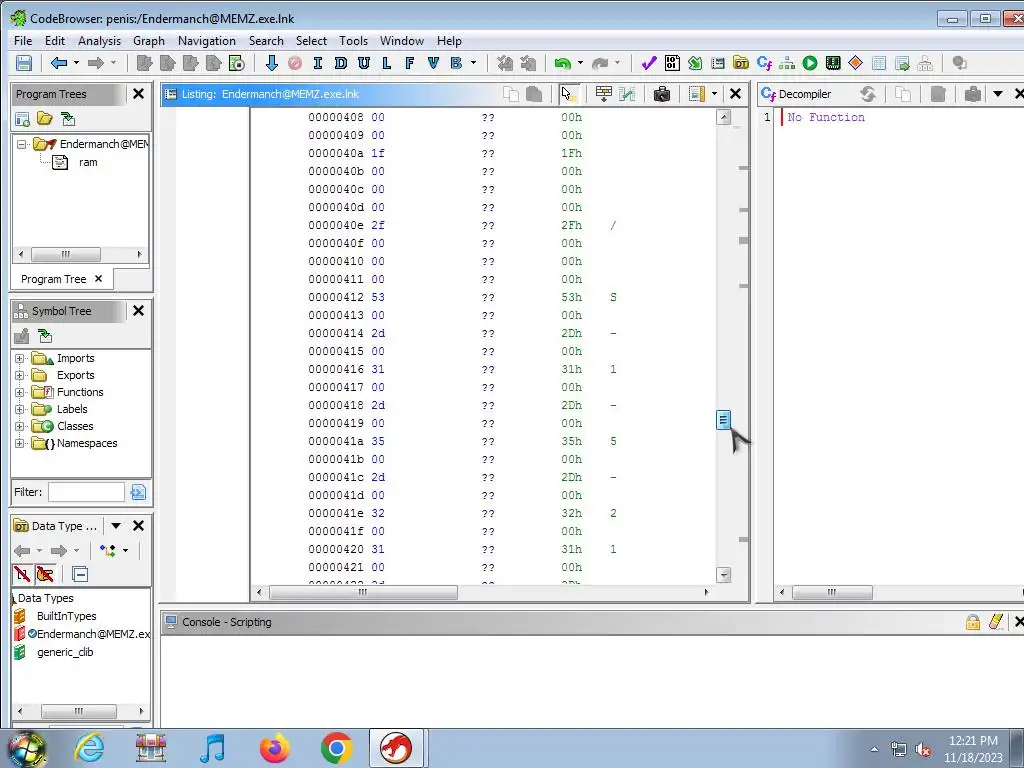The height and width of the screenshot is (768, 1024).
Task: Collapse the Endermanch@MEMZ program tree node
Action: pyautogui.click(x=22, y=144)
